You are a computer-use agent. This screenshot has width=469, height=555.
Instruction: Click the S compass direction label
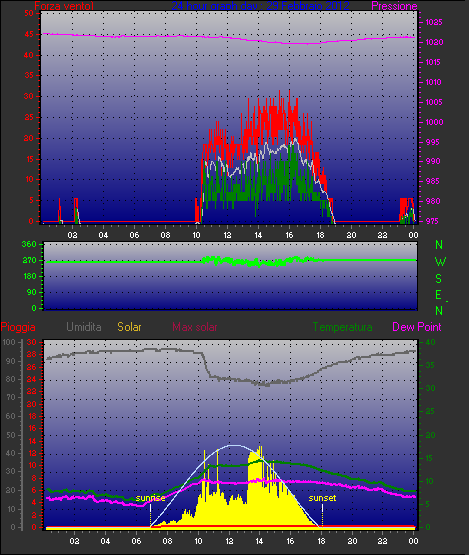click(439, 279)
